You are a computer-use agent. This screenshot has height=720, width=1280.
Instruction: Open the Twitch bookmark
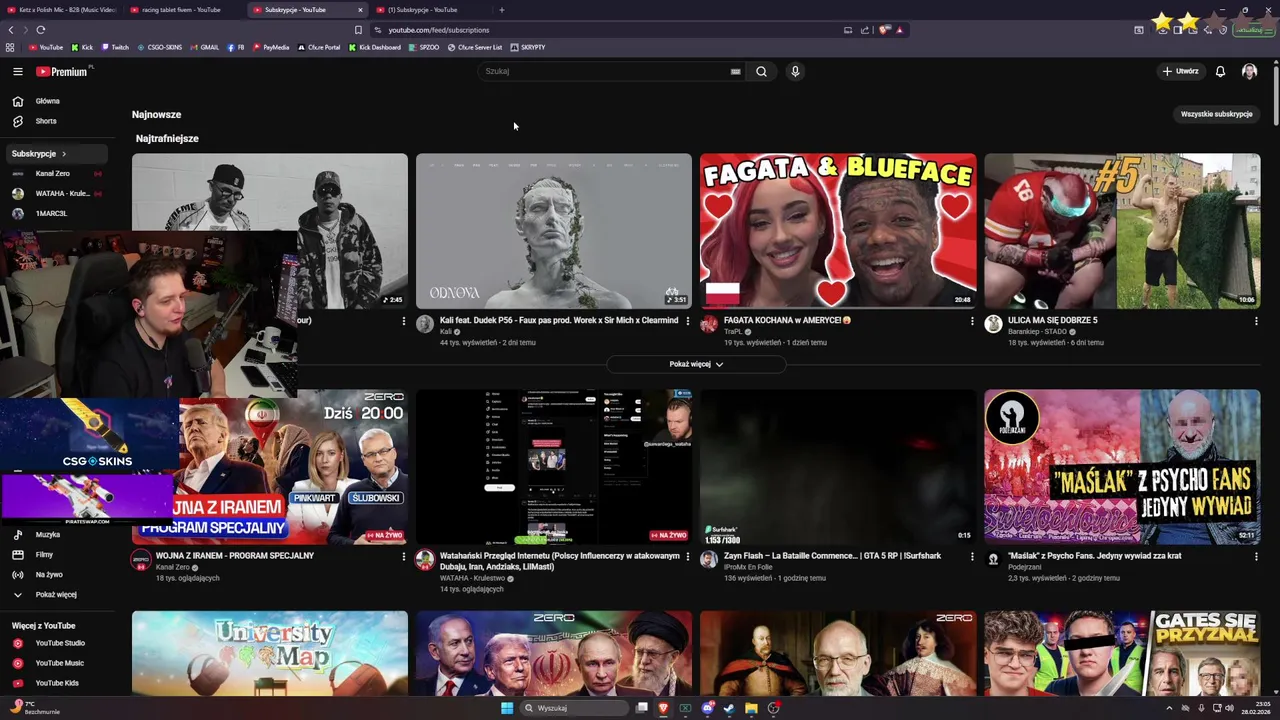tap(115, 47)
